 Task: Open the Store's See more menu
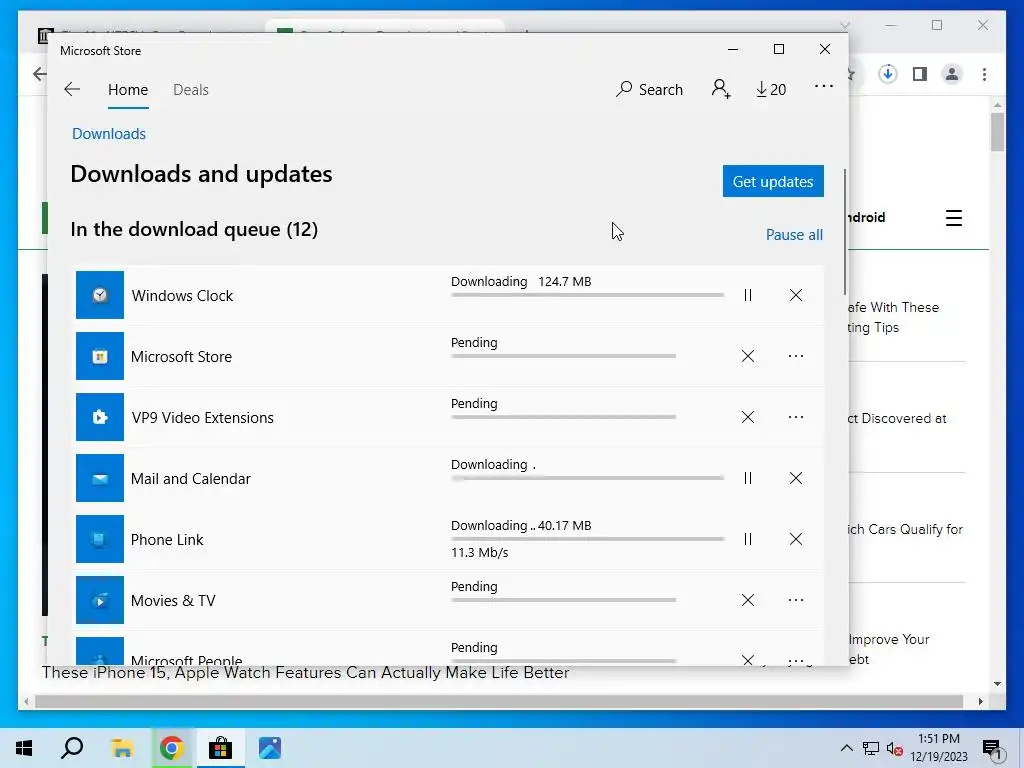824,86
